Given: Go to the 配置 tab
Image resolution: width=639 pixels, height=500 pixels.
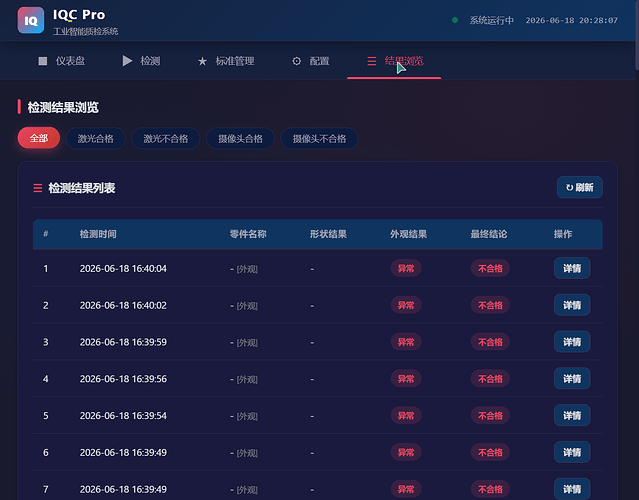Looking at the screenshot, I should click(311, 61).
